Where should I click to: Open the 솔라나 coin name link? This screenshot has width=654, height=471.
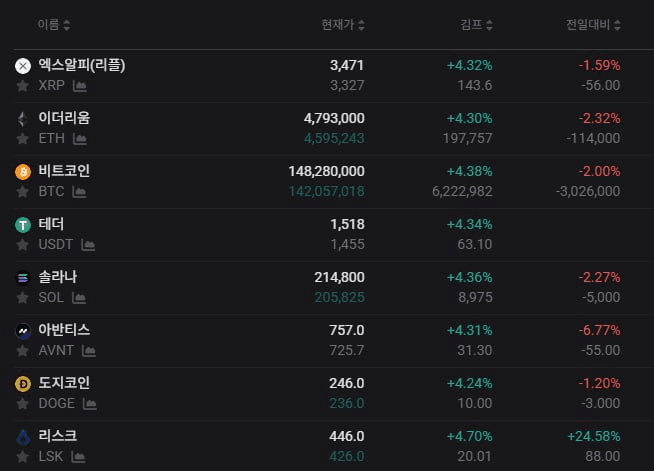coord(58,277)
